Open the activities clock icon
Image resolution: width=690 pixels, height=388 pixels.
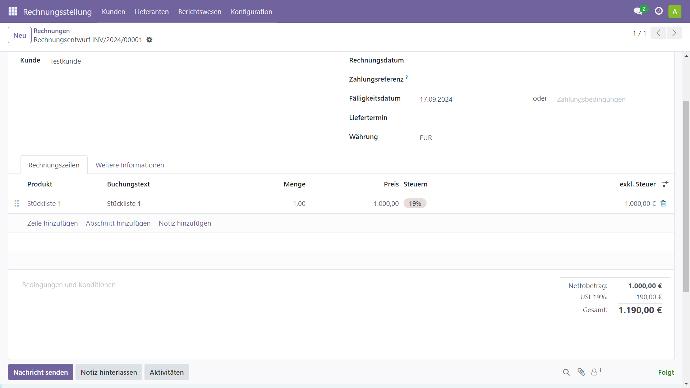point(658,11)
